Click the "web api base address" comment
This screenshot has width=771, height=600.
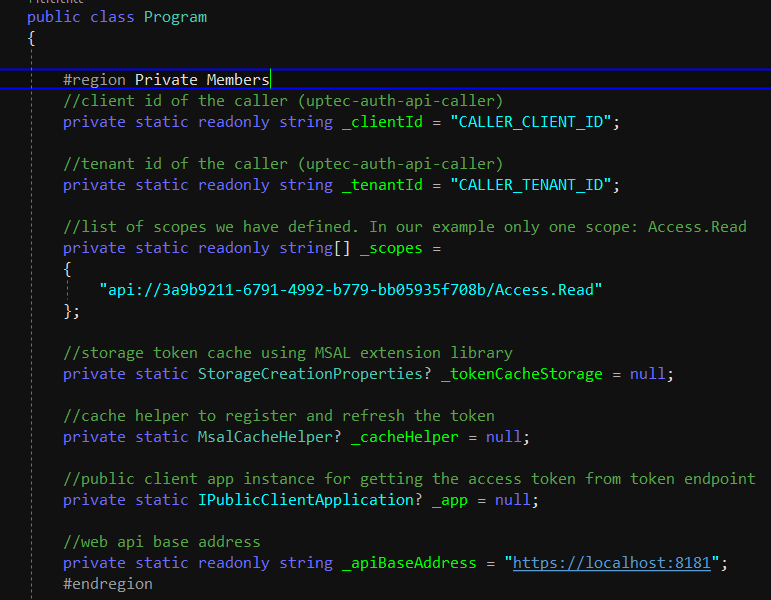(162, 542)
